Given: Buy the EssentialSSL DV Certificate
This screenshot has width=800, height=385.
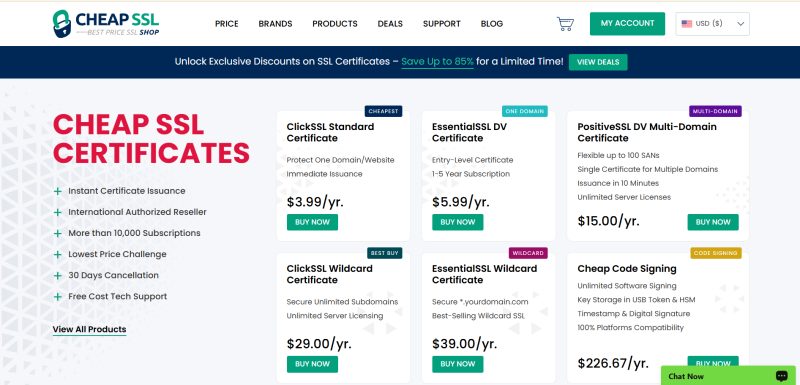Looking at the screenshot, I should coord(458,222).
